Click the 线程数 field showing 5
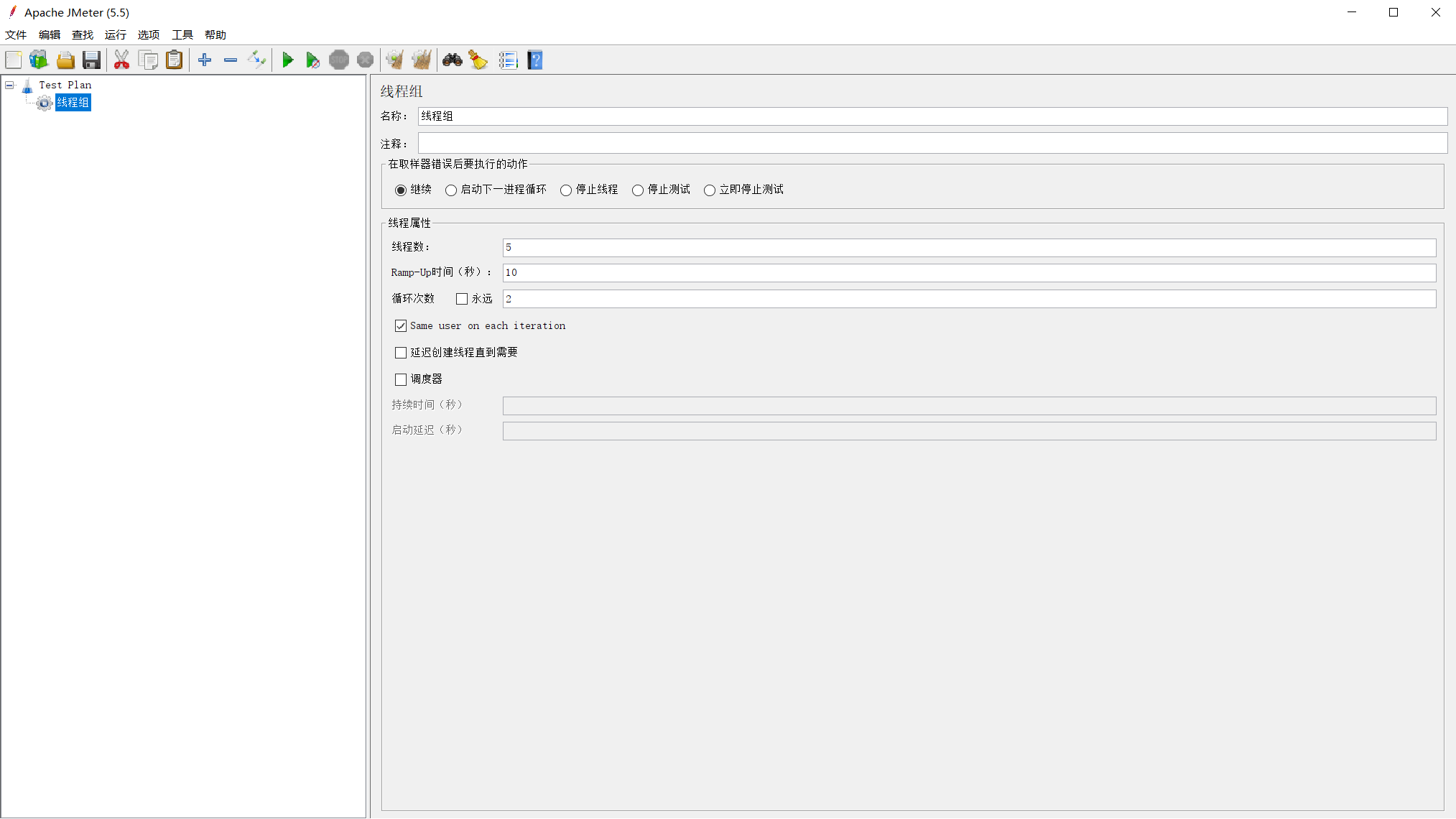This screenshot has height=819, width=1456. pos(969,248)
